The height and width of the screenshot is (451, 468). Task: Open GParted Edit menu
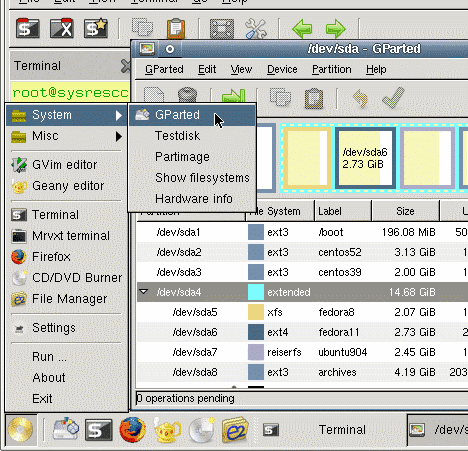click(x=207, y=69)
